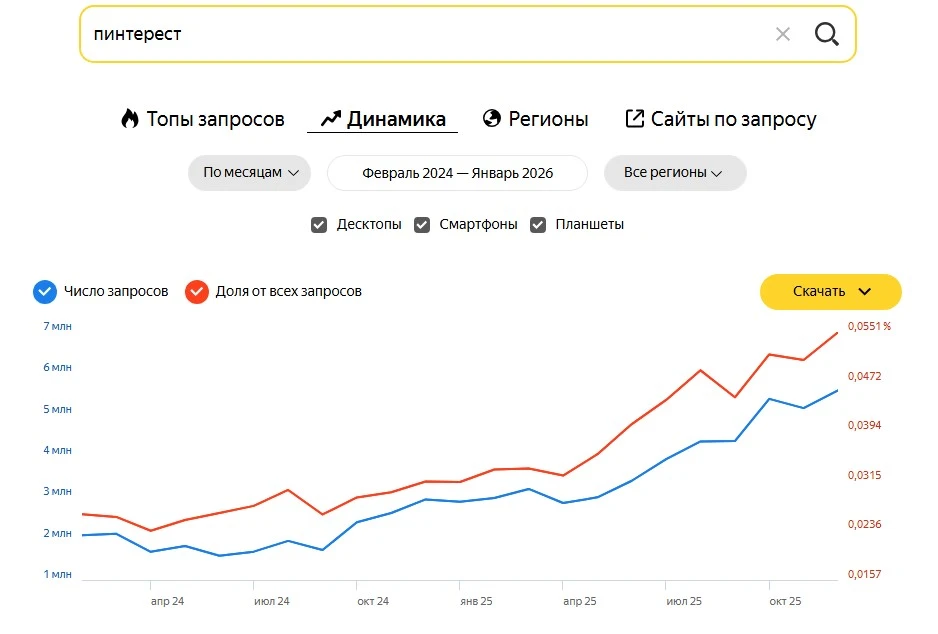Open the Все регионы region dropdown

click(x=675, y=173)
